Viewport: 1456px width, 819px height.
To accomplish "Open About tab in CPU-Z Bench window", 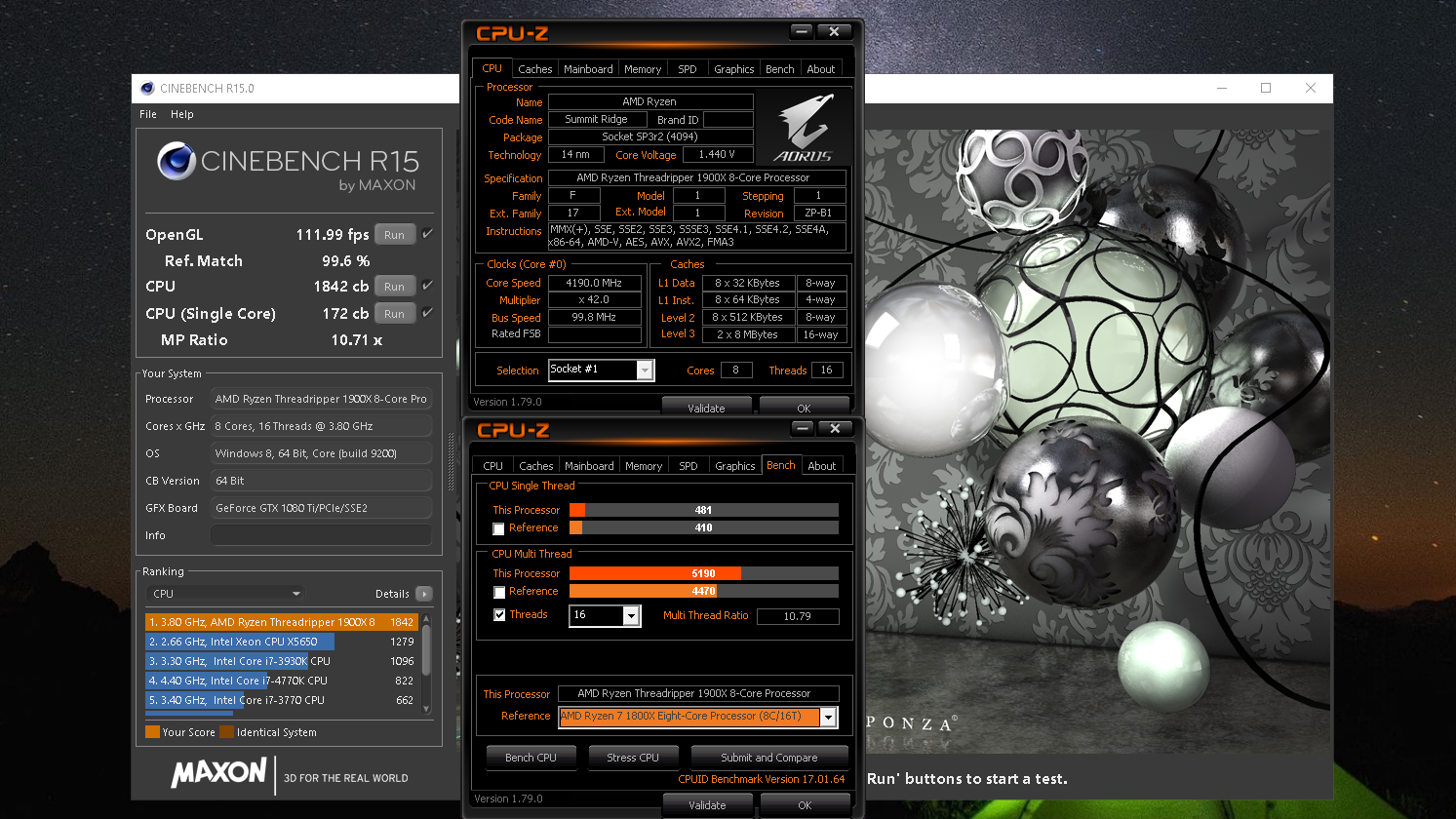I will point(822,466).
